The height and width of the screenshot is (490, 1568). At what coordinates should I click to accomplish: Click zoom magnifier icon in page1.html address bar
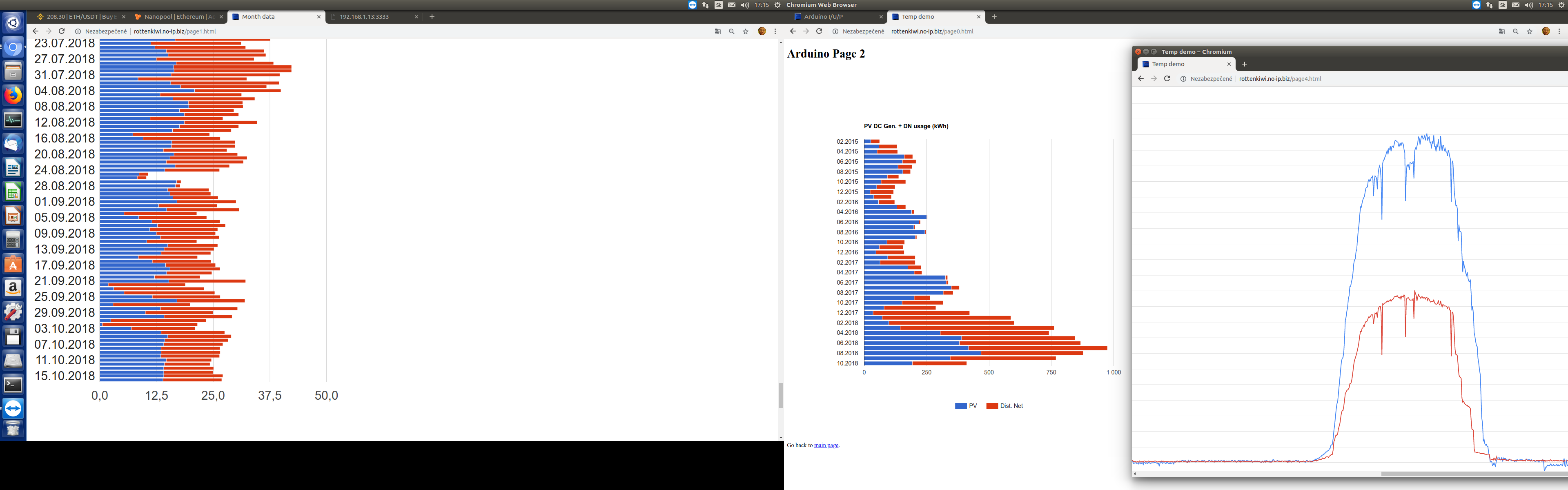[732, 31]
